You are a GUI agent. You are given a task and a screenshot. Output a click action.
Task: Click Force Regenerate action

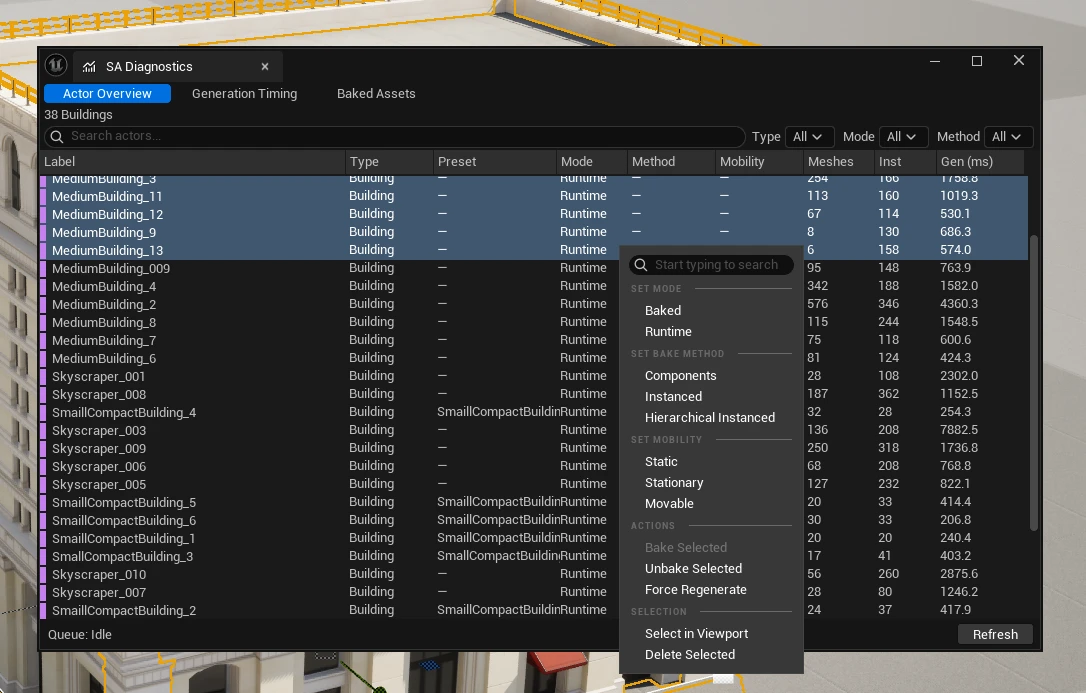pyautogui.click(x=711, y=590)
